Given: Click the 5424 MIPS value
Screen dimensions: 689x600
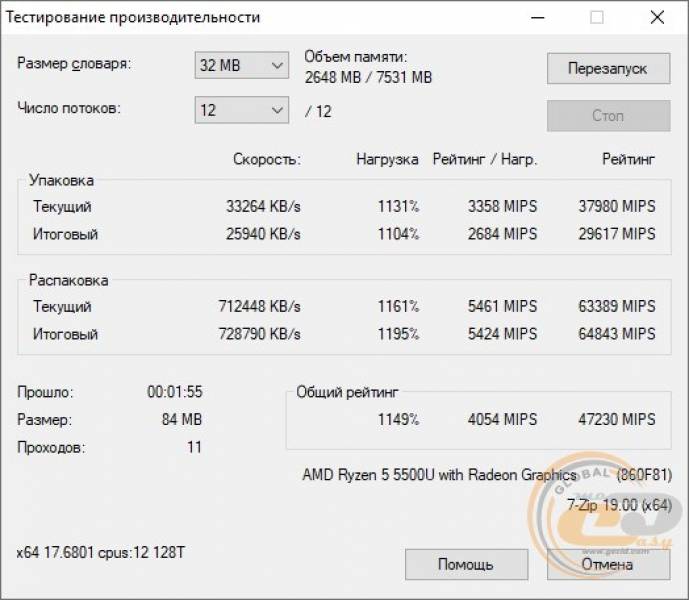Looking at the screenshot, I should [x=502, y=334].
